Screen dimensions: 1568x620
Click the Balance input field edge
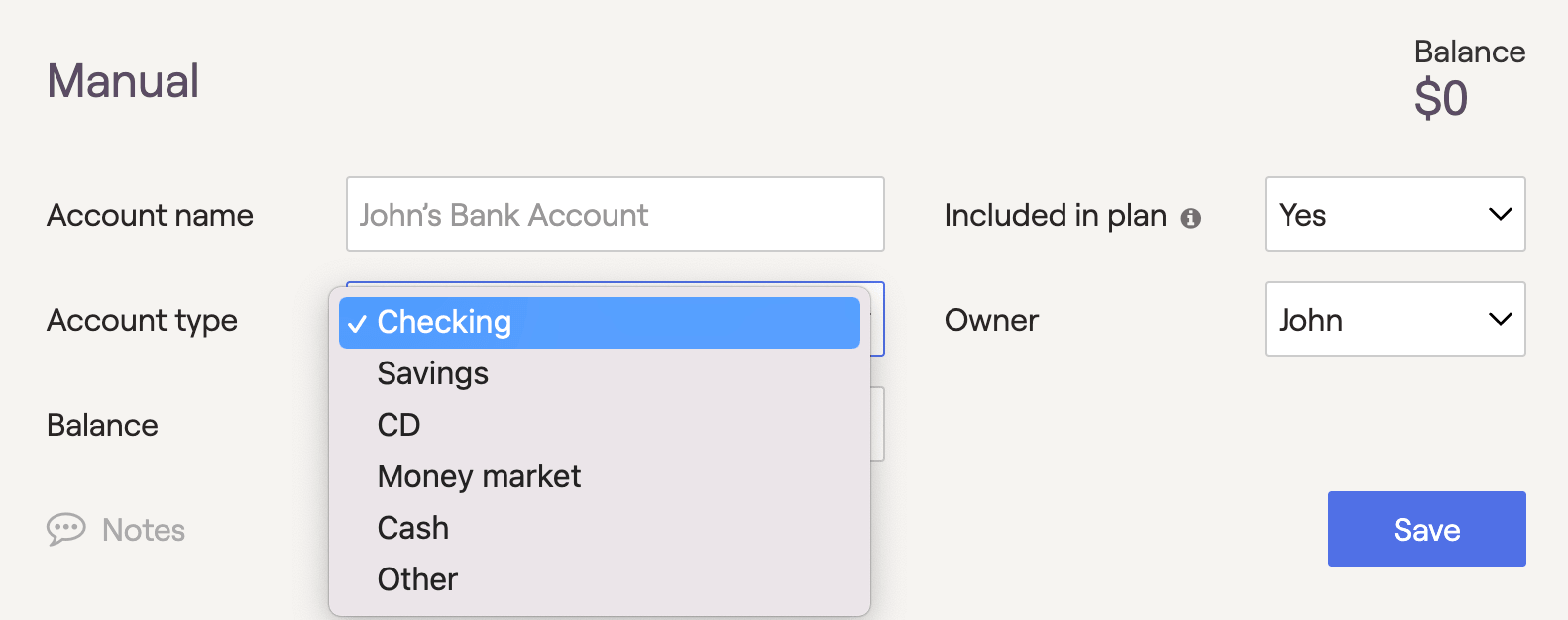tap(877, 424)
